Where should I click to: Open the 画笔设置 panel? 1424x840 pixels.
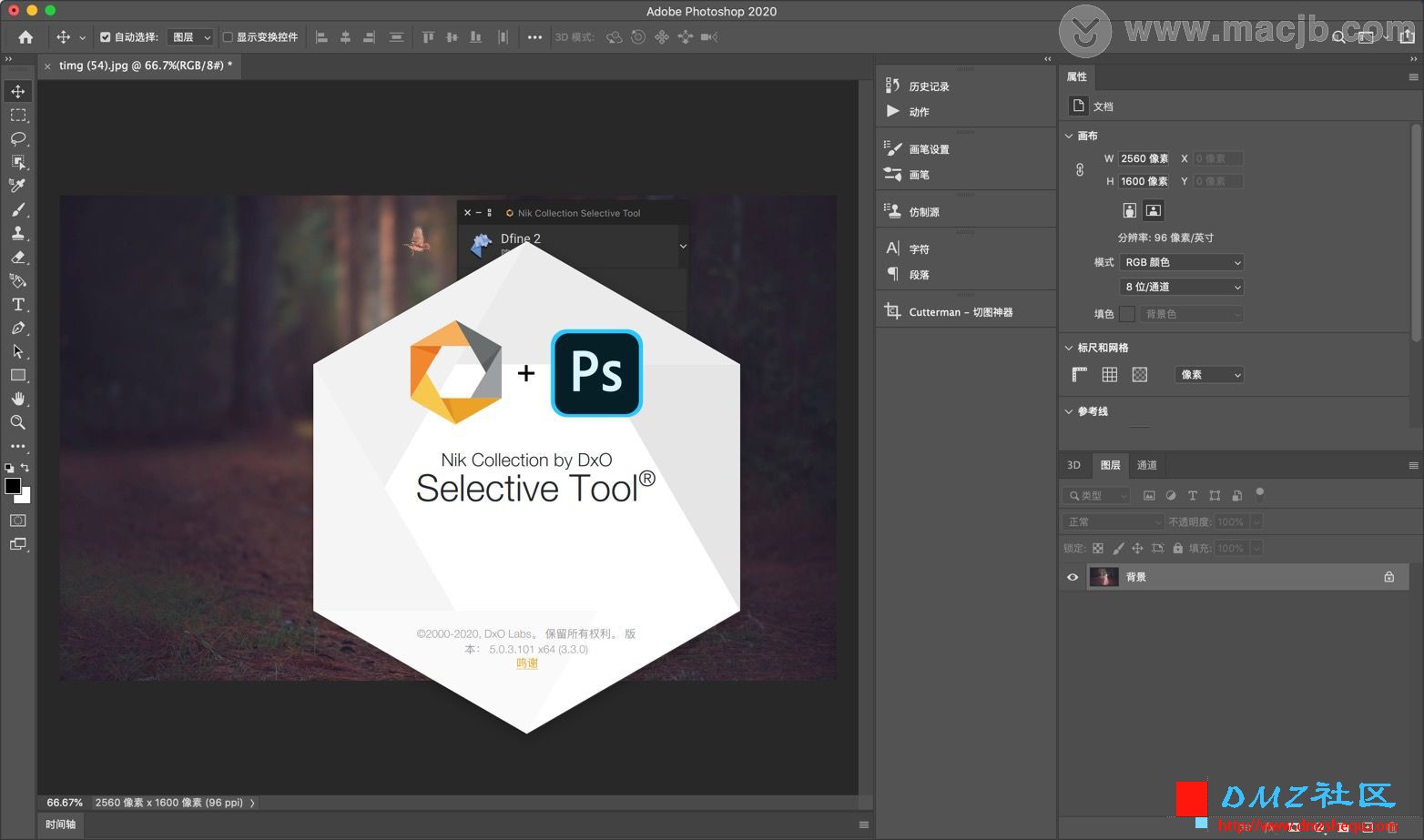click(x=918, y=148)
